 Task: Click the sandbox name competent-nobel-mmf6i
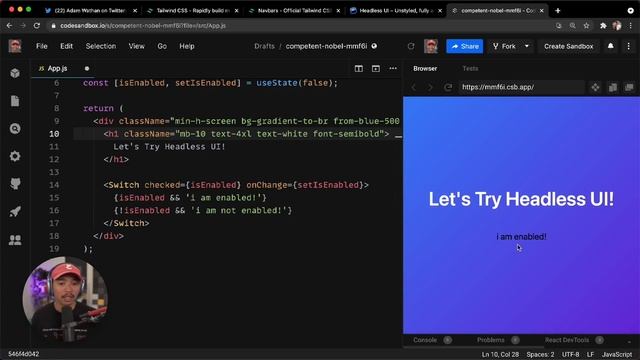click(326, 46)
